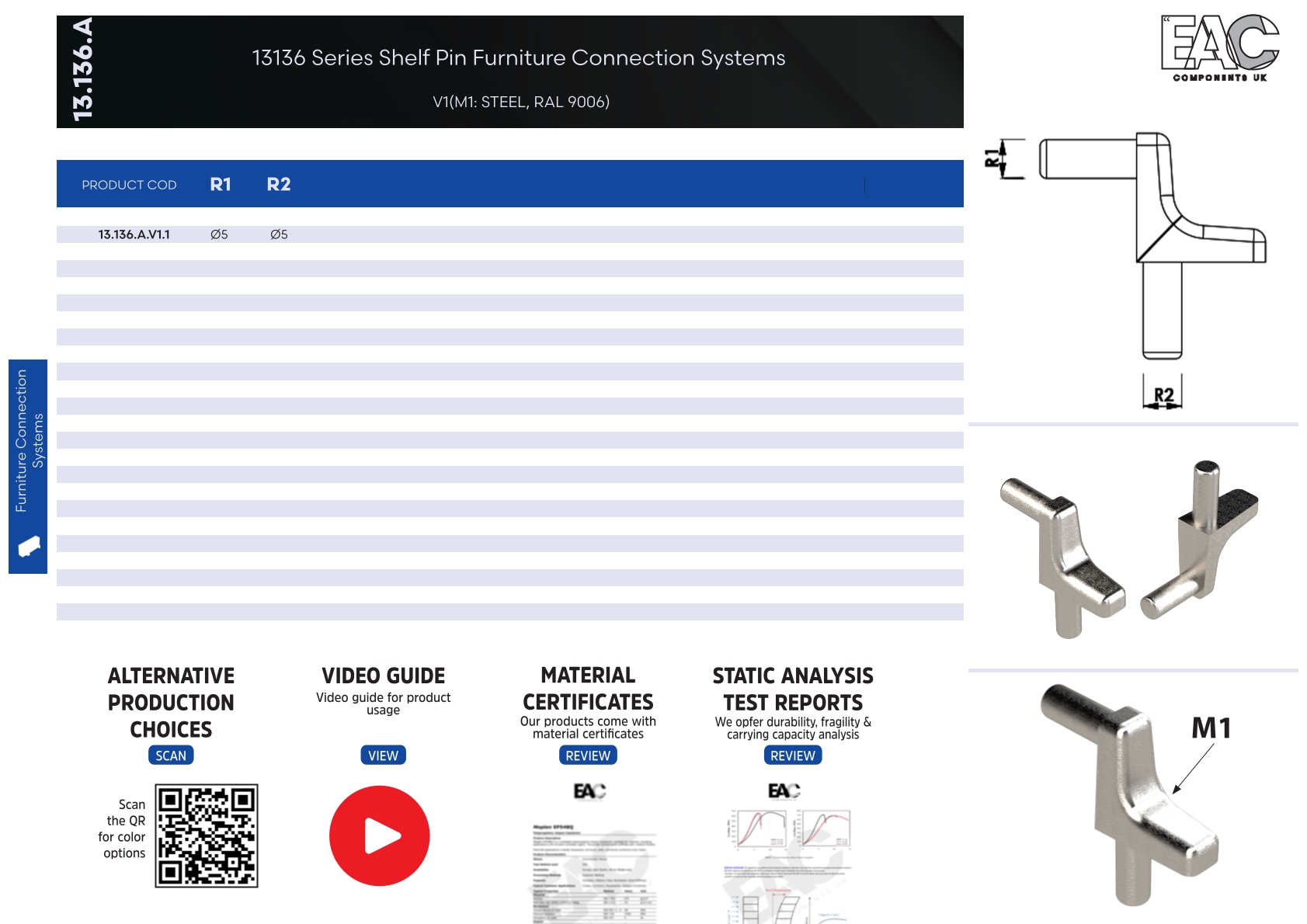Click REVIEW under Material Certificates
The width and height of the screenshot is (1307, 924).
pos(588,756)
